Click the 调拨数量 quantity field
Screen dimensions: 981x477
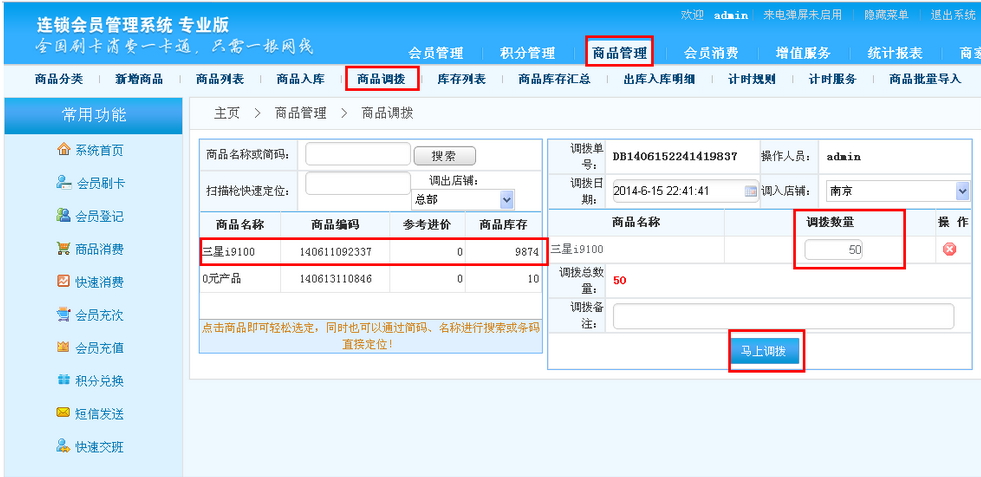(834, 250)
